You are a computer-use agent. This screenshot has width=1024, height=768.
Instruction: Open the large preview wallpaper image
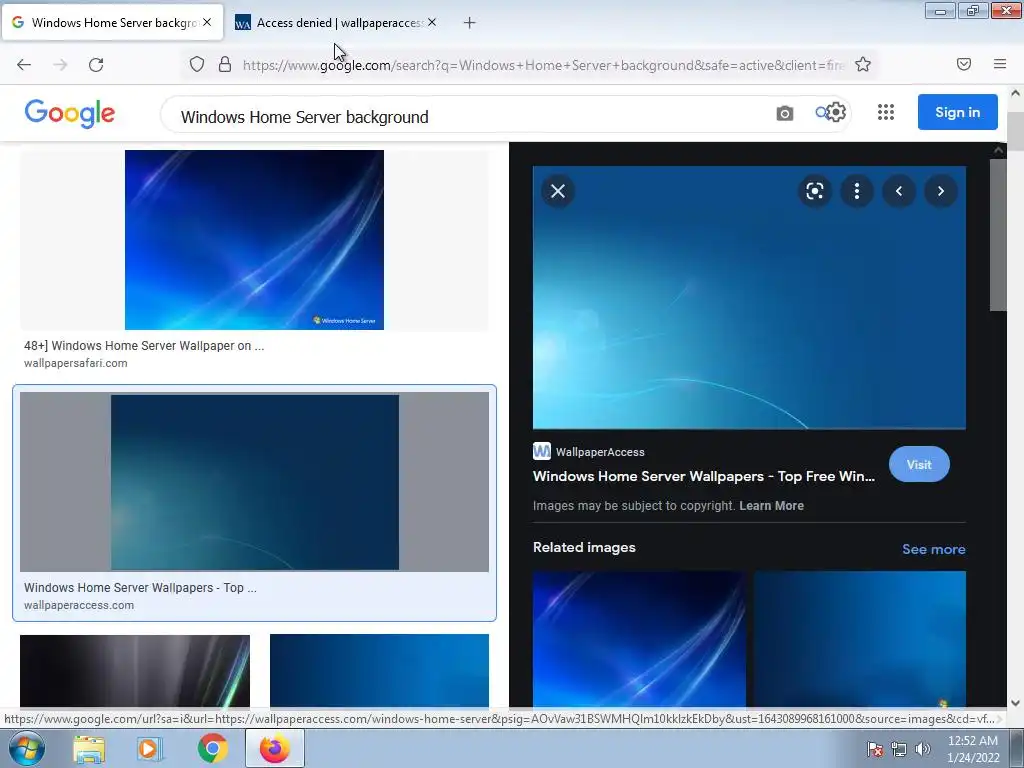(x=749, y=298)
